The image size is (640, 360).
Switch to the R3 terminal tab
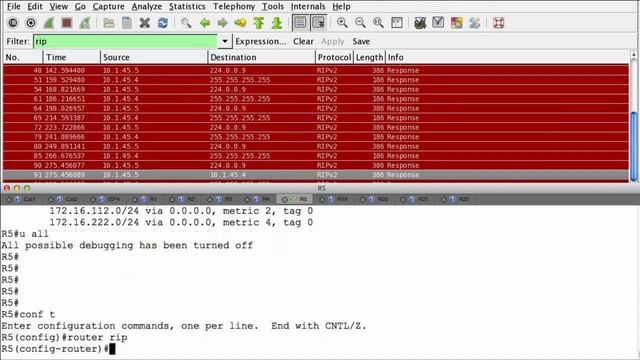click(221, 199)
